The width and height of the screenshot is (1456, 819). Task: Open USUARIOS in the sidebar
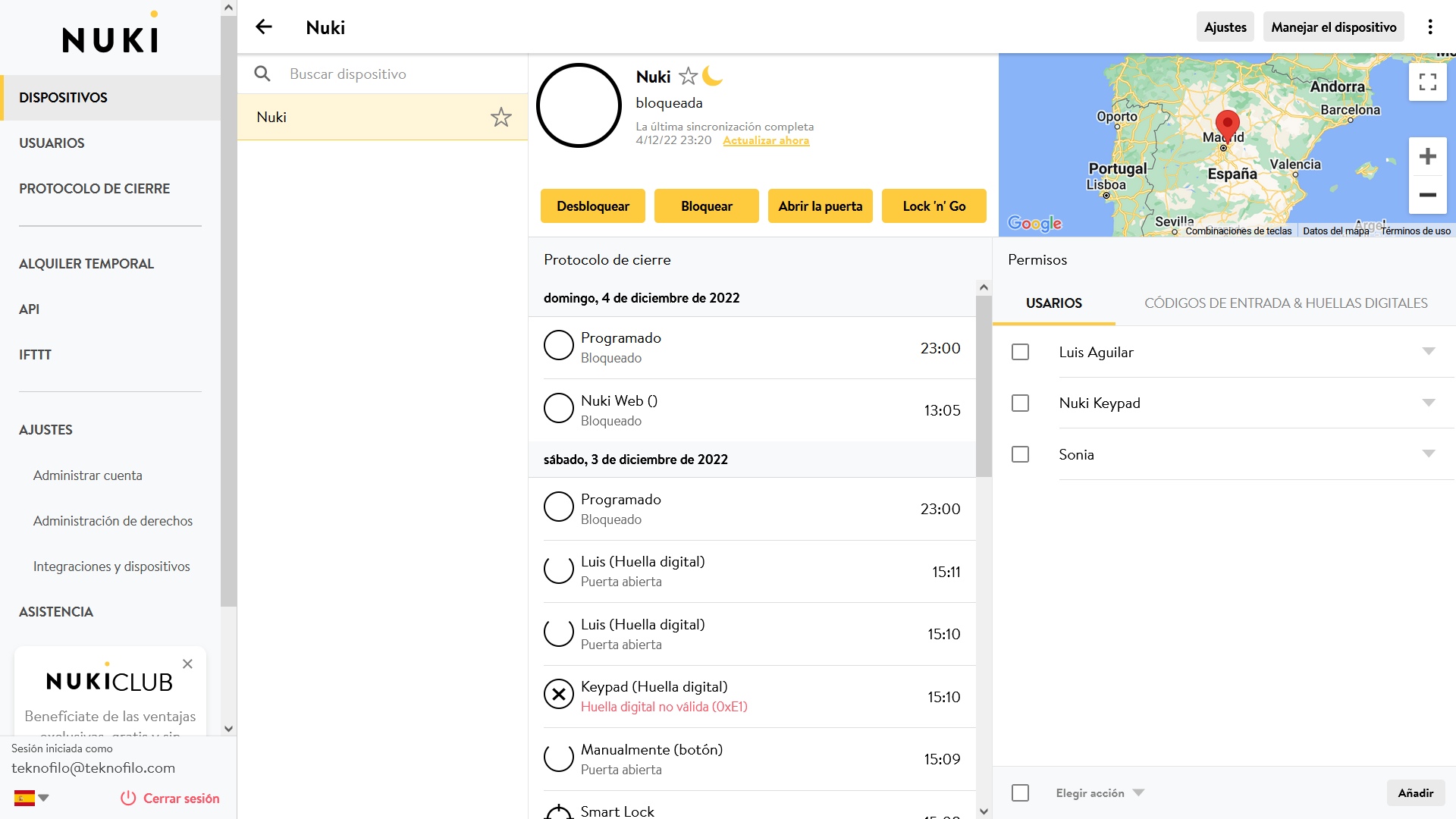tap(111, 143)
